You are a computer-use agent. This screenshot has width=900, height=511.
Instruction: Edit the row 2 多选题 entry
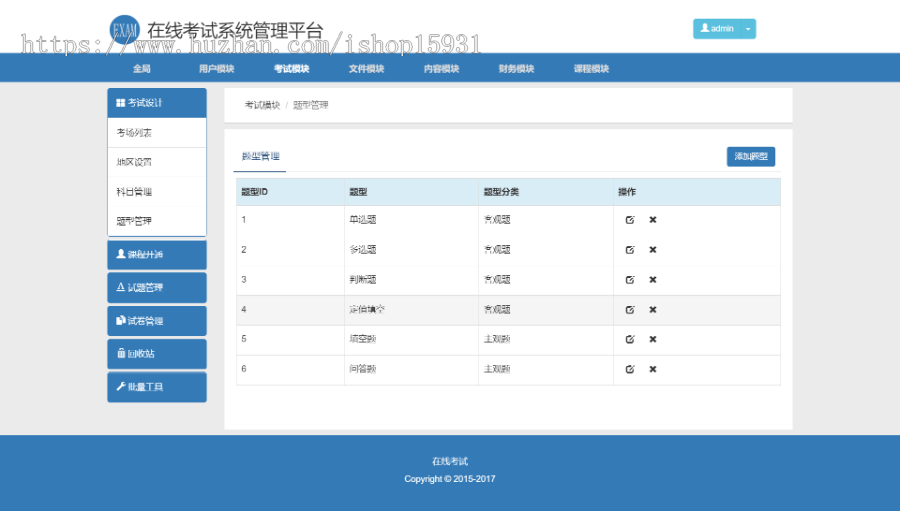630,250
